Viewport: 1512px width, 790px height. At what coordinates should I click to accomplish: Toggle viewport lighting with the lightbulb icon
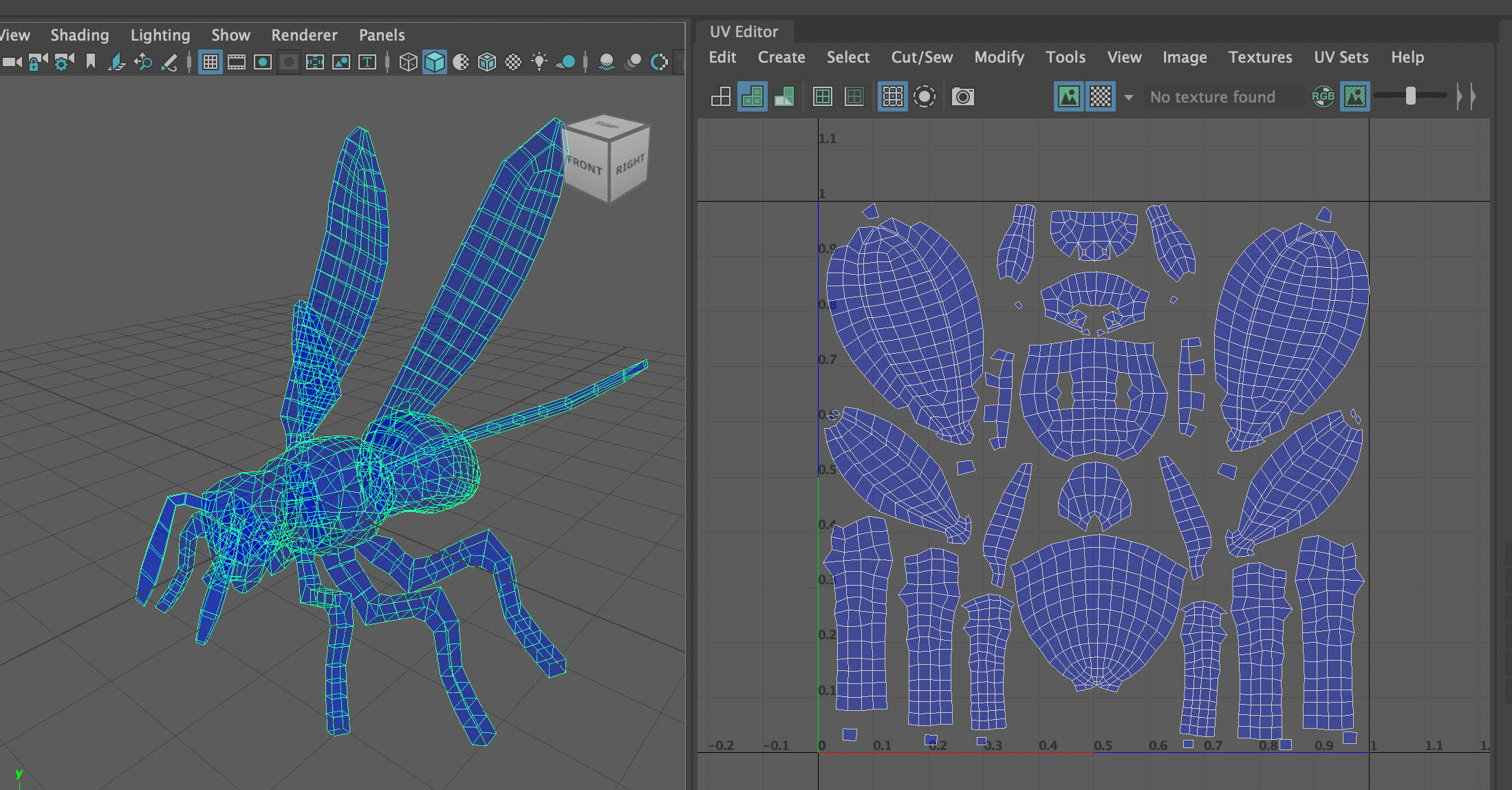click(539, 61)
